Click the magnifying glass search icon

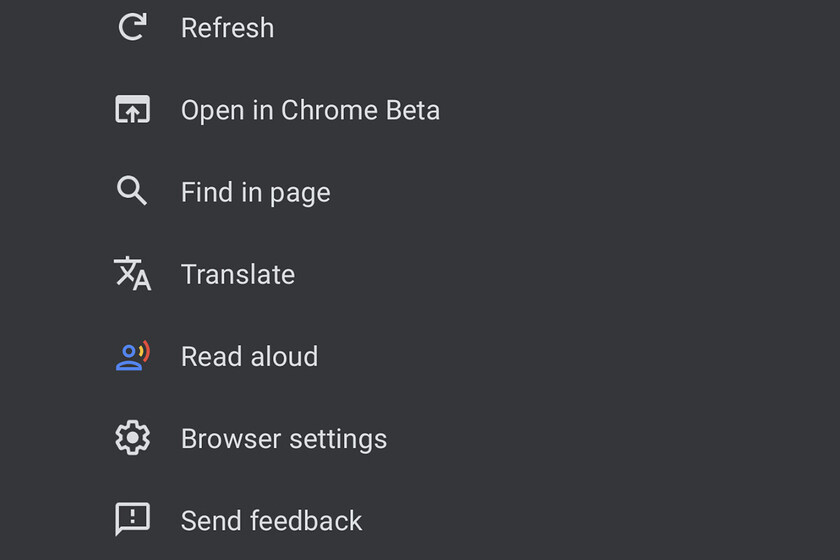(132, 190)
